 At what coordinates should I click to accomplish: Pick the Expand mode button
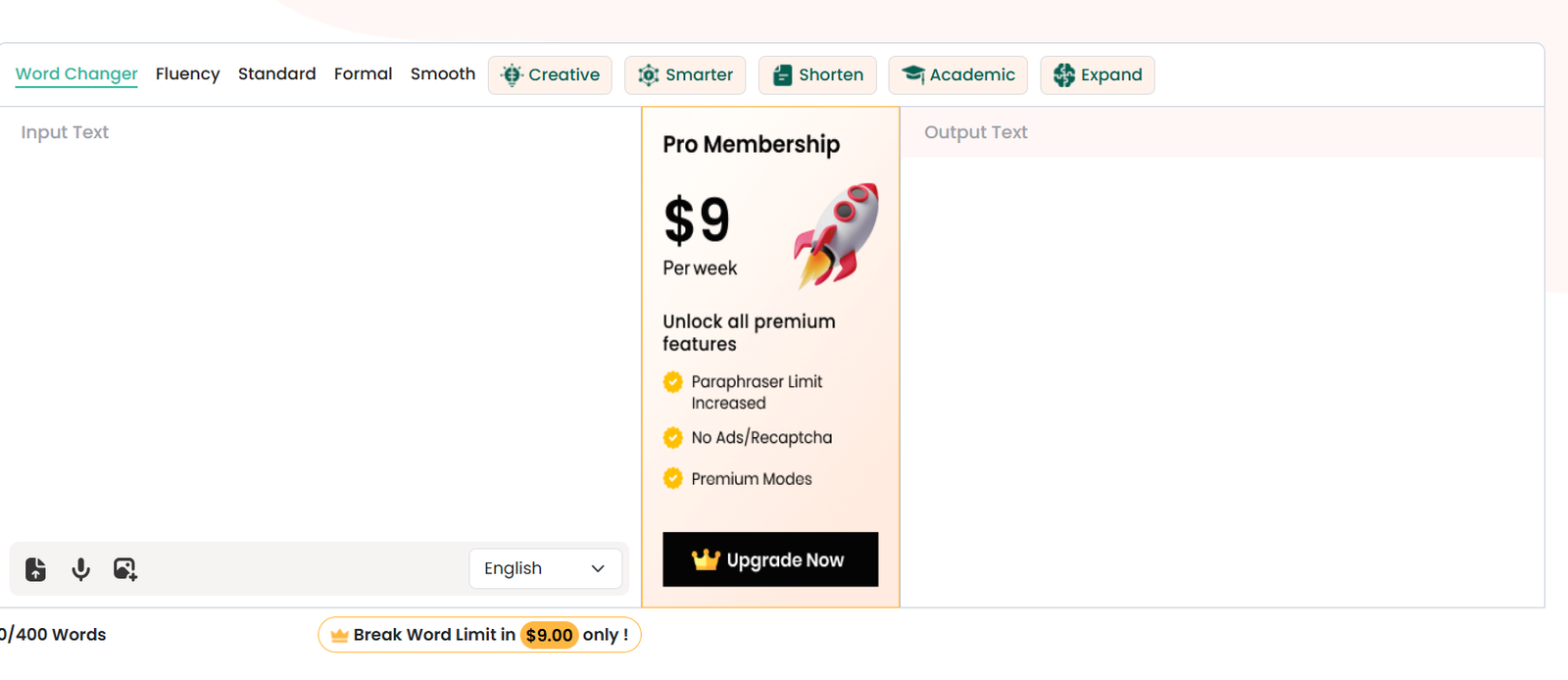coord(1097,75)
